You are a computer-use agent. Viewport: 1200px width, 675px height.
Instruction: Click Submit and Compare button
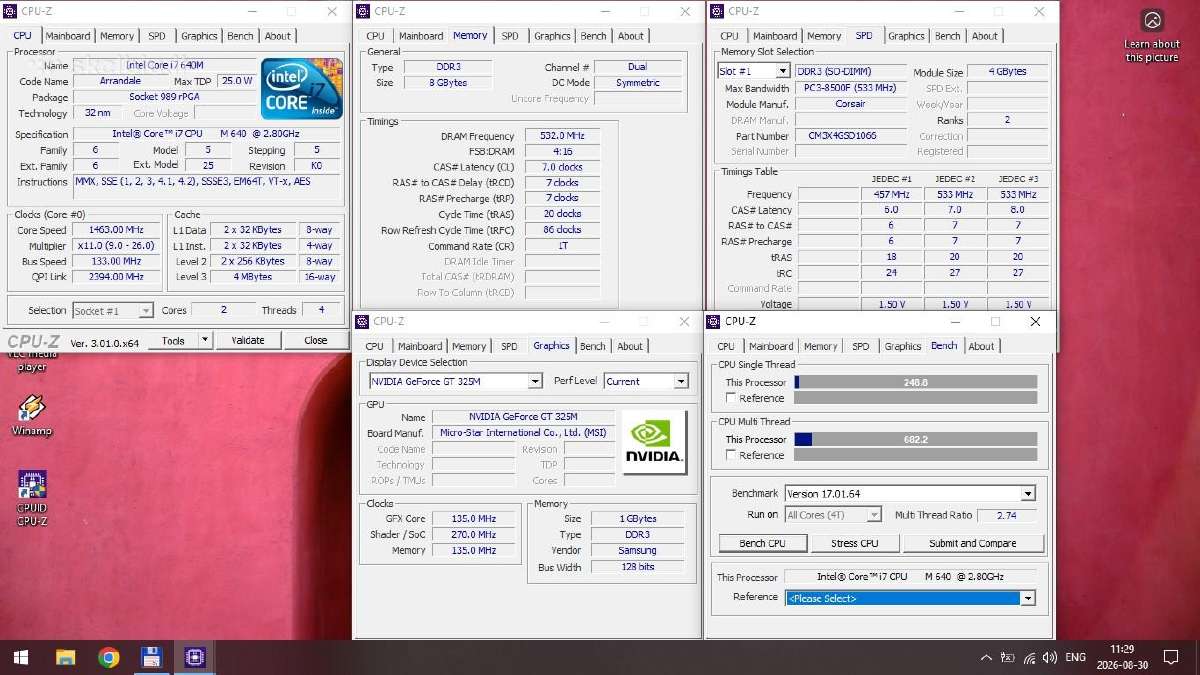pyautogui.click(x=972, y=543)
